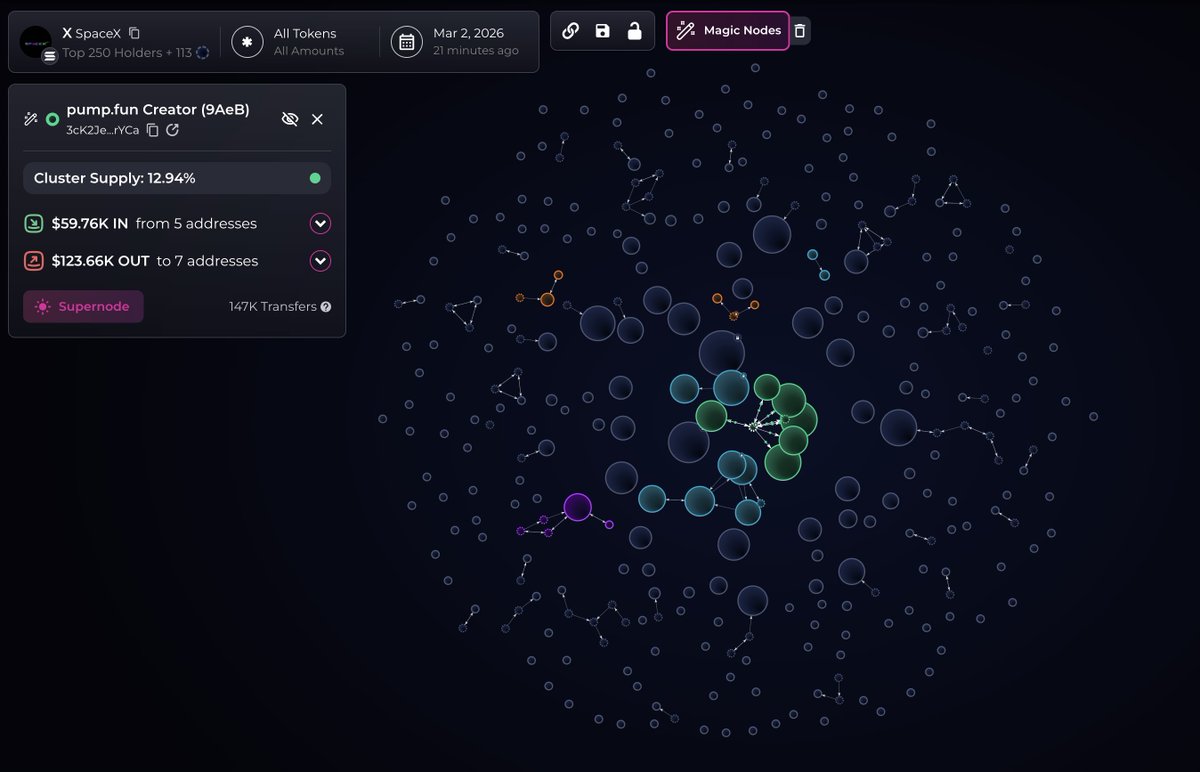Activate the Magic Nodes button
Screen dimensions: 1200x772
tap(728, 31)
